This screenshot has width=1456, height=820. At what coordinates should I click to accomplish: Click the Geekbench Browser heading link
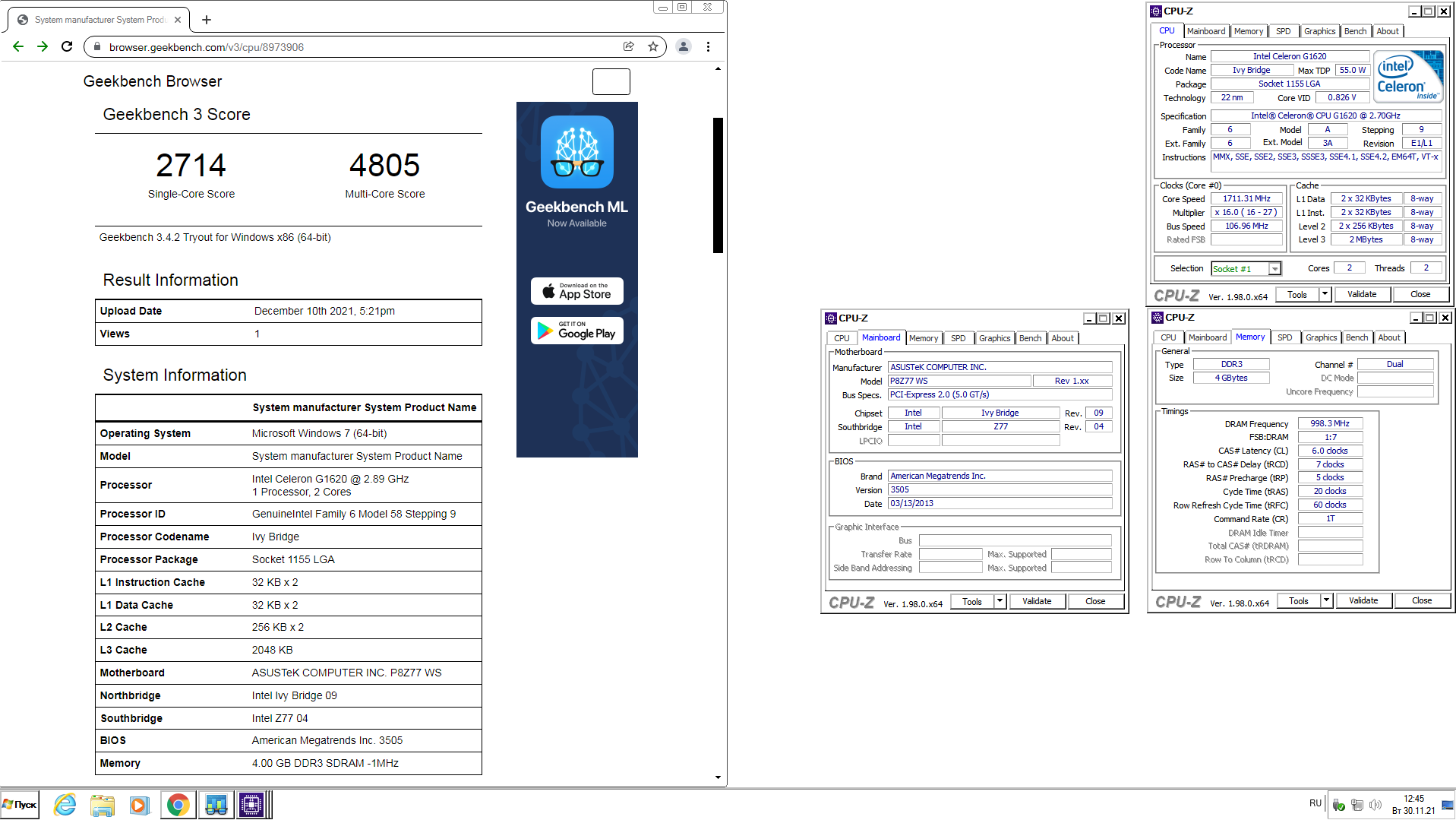pyautogui.click(x=153, y=81)
